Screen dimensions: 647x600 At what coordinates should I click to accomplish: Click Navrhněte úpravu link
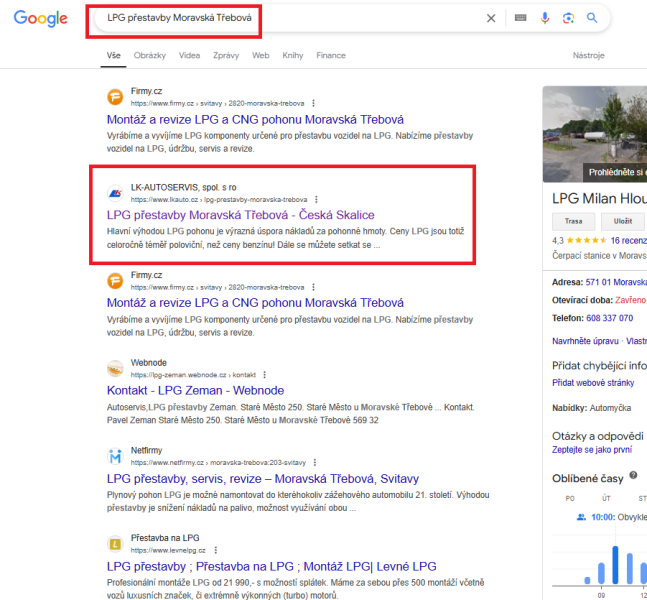[585, 341]
